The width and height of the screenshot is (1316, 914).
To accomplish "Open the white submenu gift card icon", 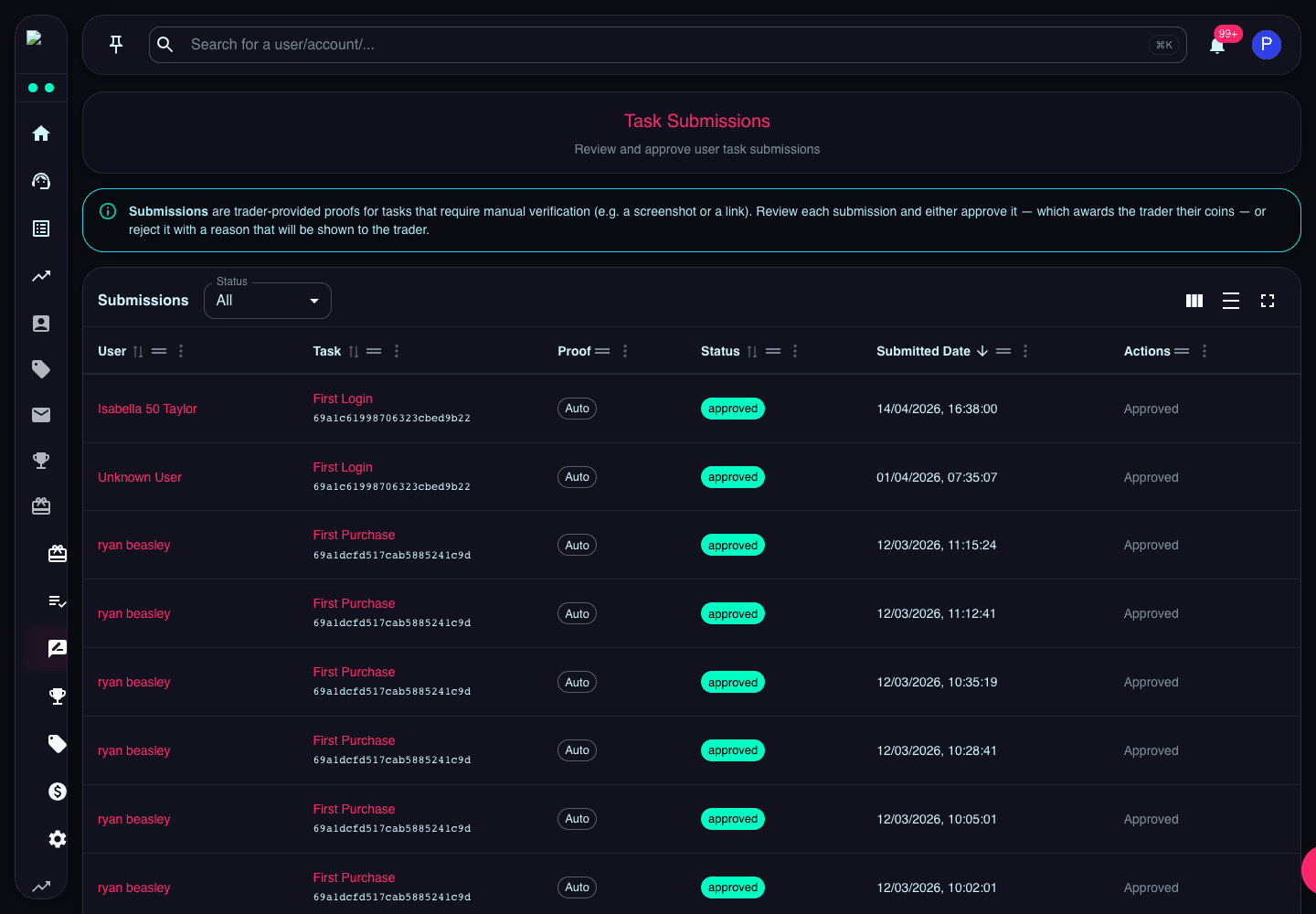I will click(58, 554).
